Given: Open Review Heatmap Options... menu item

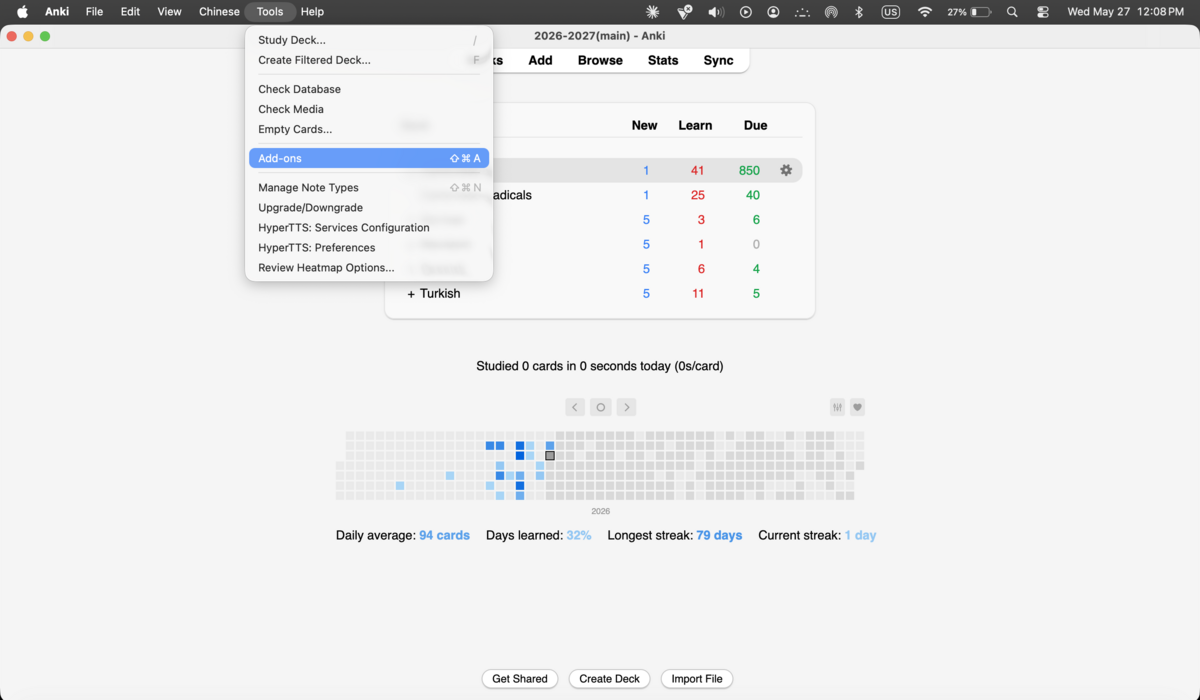Looking at the screenshot, I should [368, 267].
